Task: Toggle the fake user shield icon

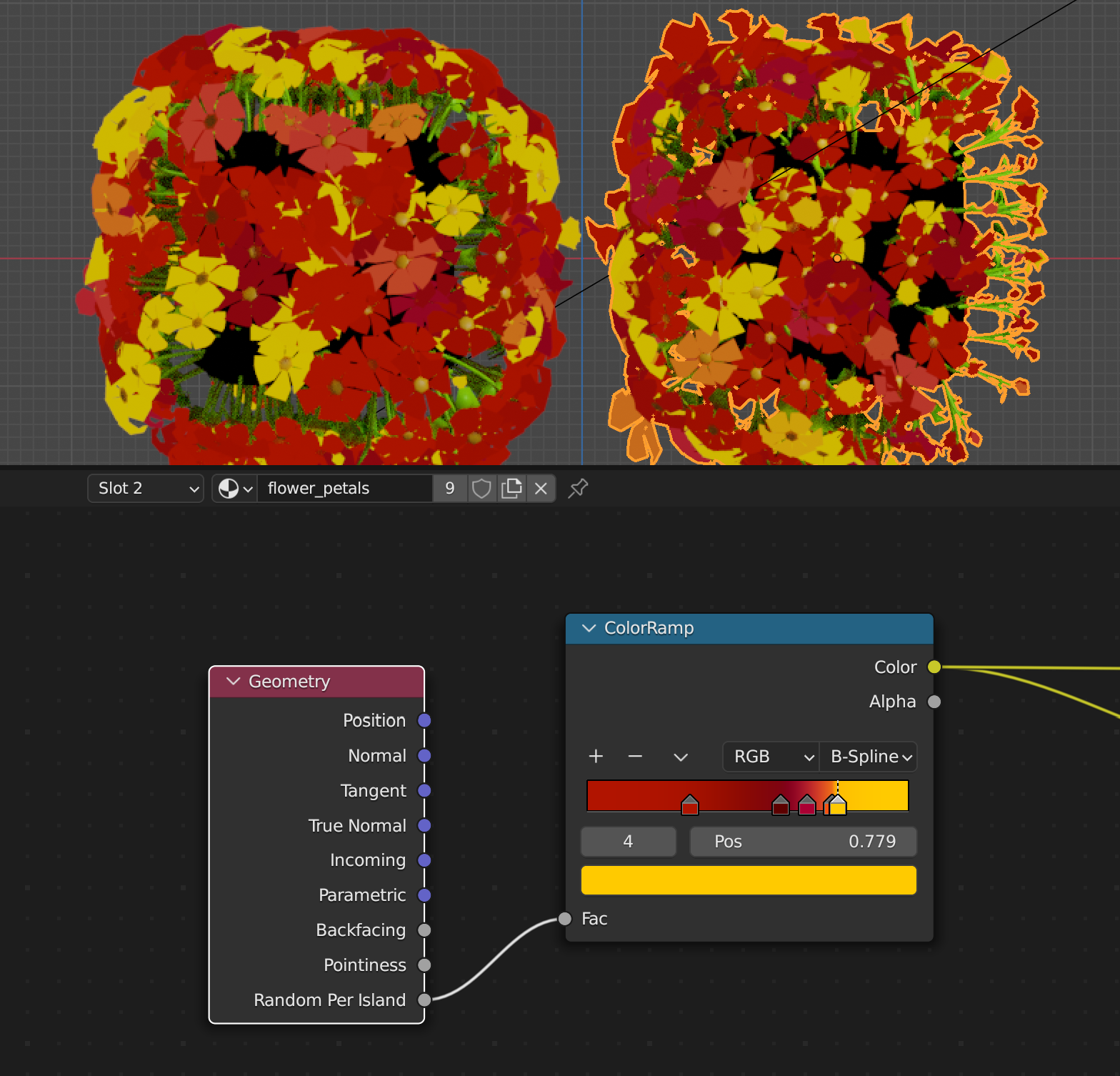Action: tap(482, 488)
